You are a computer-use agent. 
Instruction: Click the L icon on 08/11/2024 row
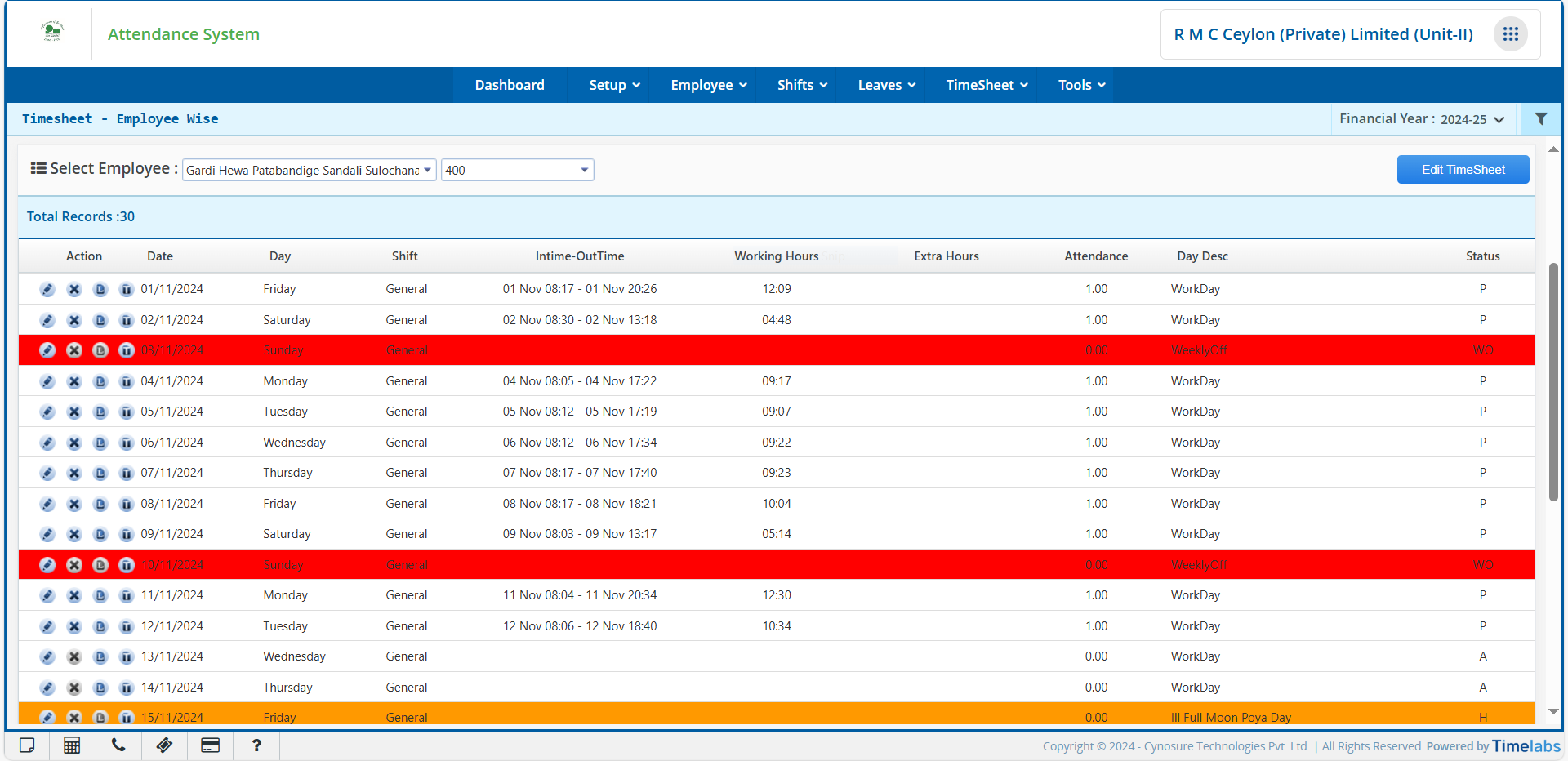[100, 505]
